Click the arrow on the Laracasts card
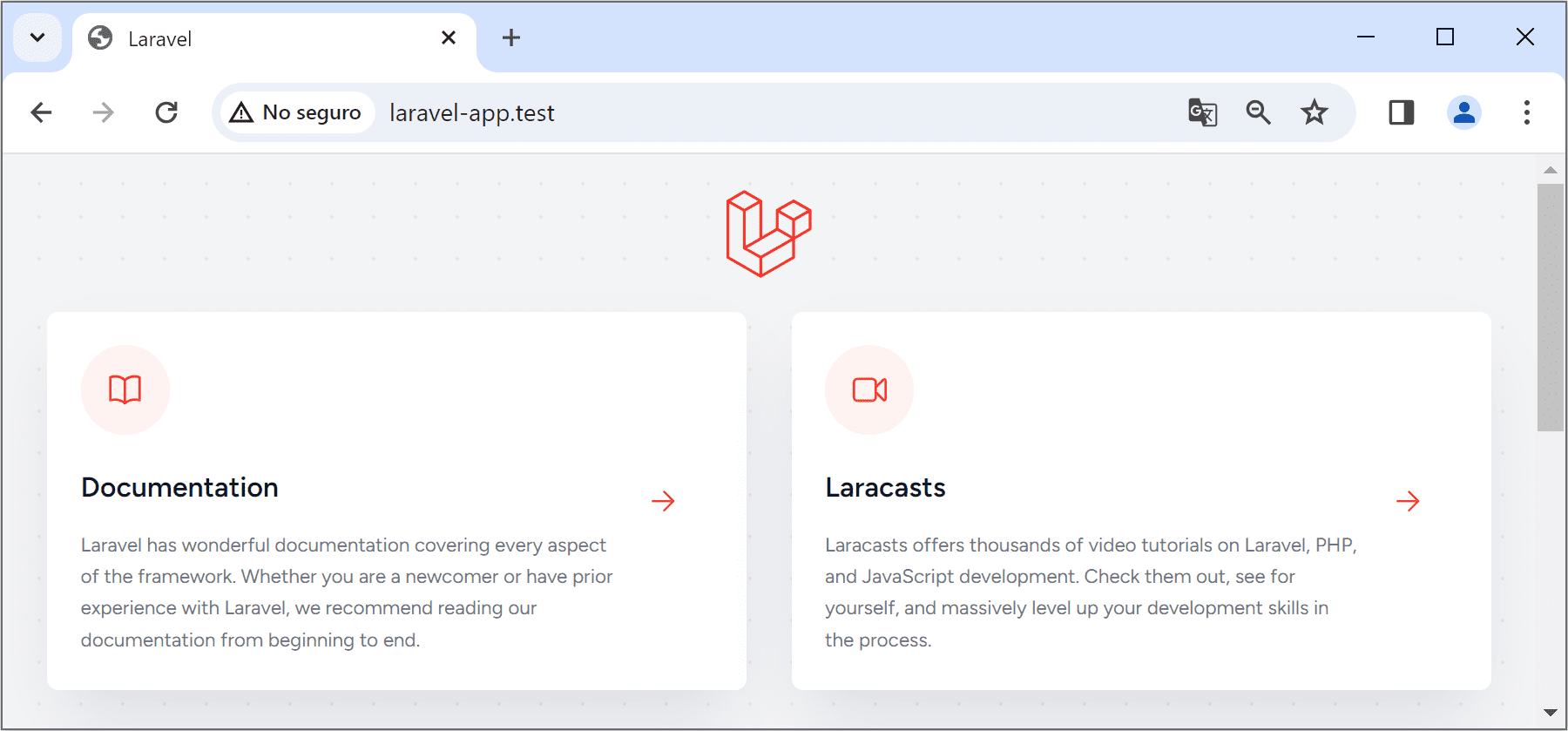 1408,500
